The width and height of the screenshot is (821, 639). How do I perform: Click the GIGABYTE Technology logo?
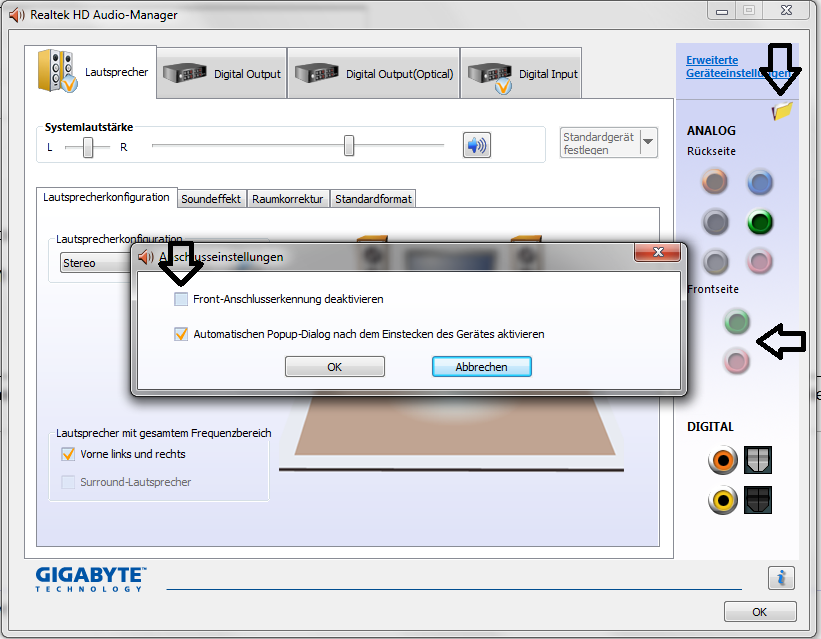(91, 579)
